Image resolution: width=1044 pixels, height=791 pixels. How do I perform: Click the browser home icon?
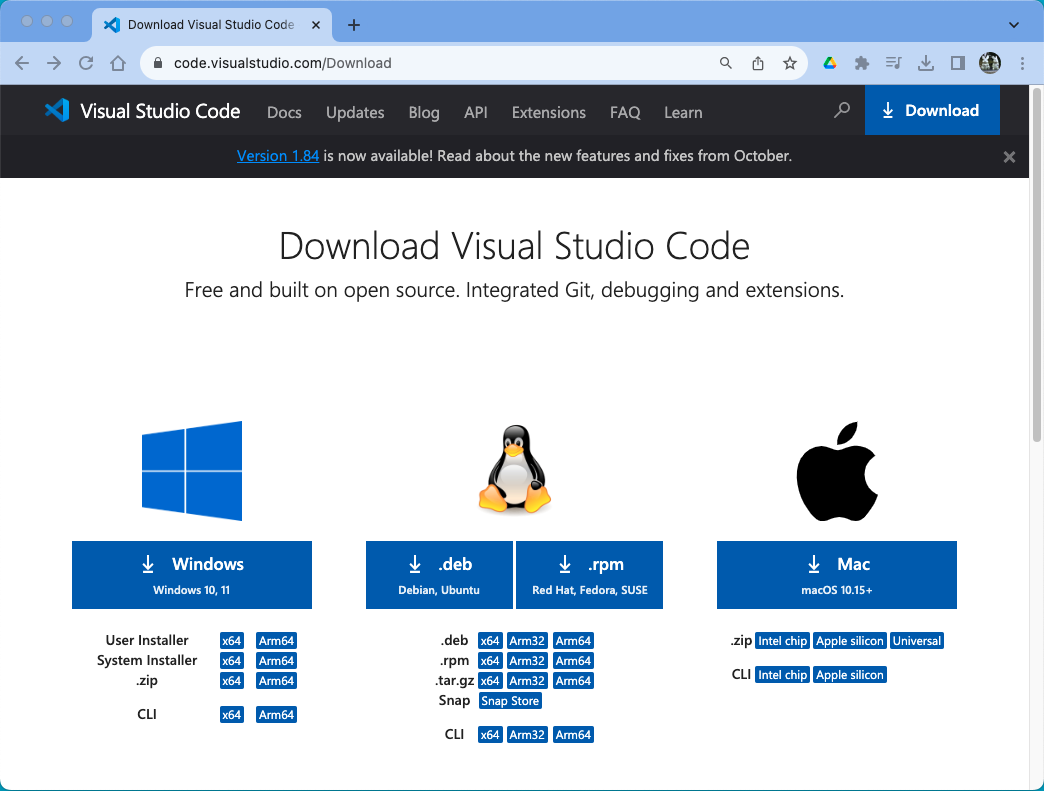coord(118,63)
